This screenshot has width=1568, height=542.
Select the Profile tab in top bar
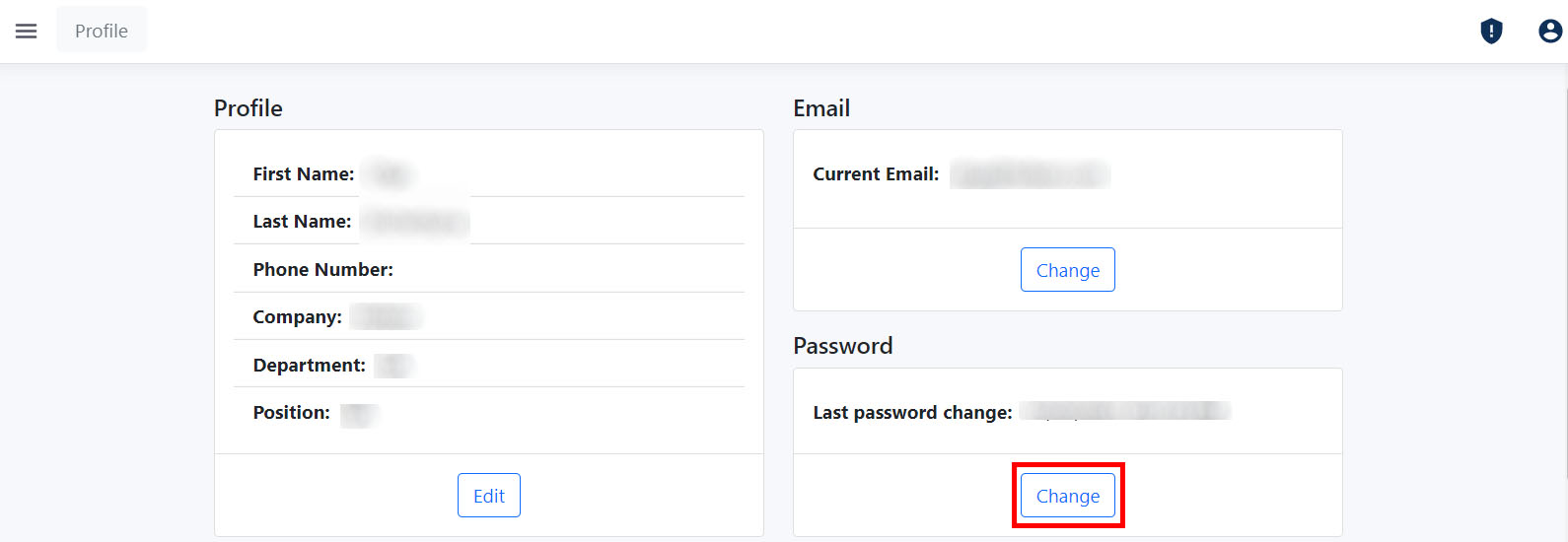[102, 31]
